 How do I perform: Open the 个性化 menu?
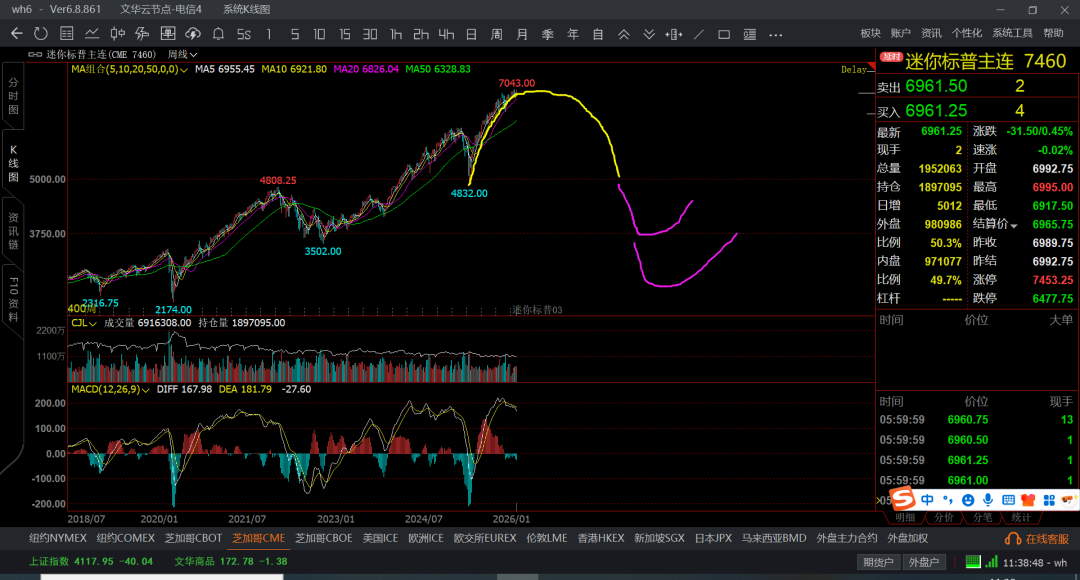coord(967,33)
